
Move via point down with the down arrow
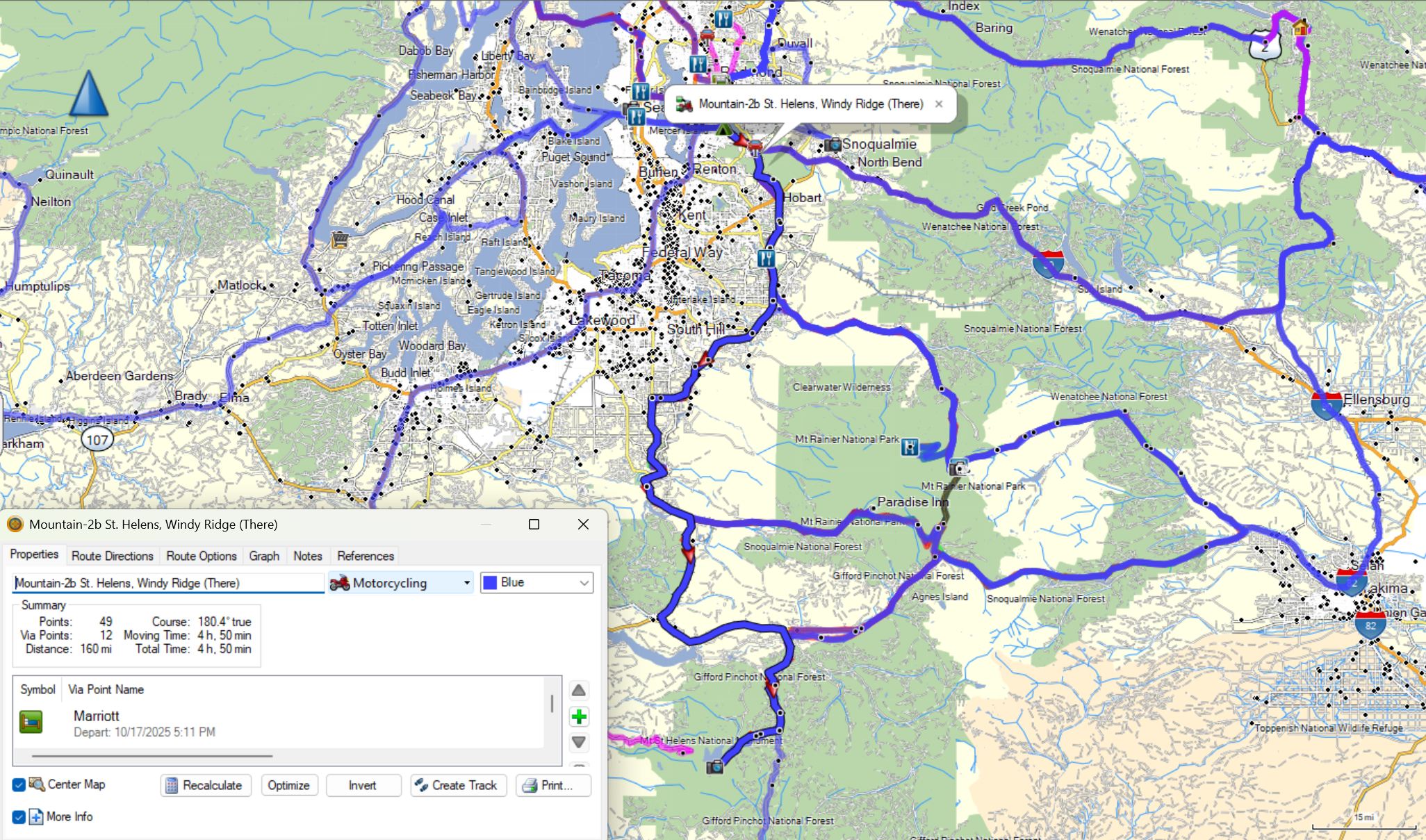pyautogui.click(x=579, y=742)
